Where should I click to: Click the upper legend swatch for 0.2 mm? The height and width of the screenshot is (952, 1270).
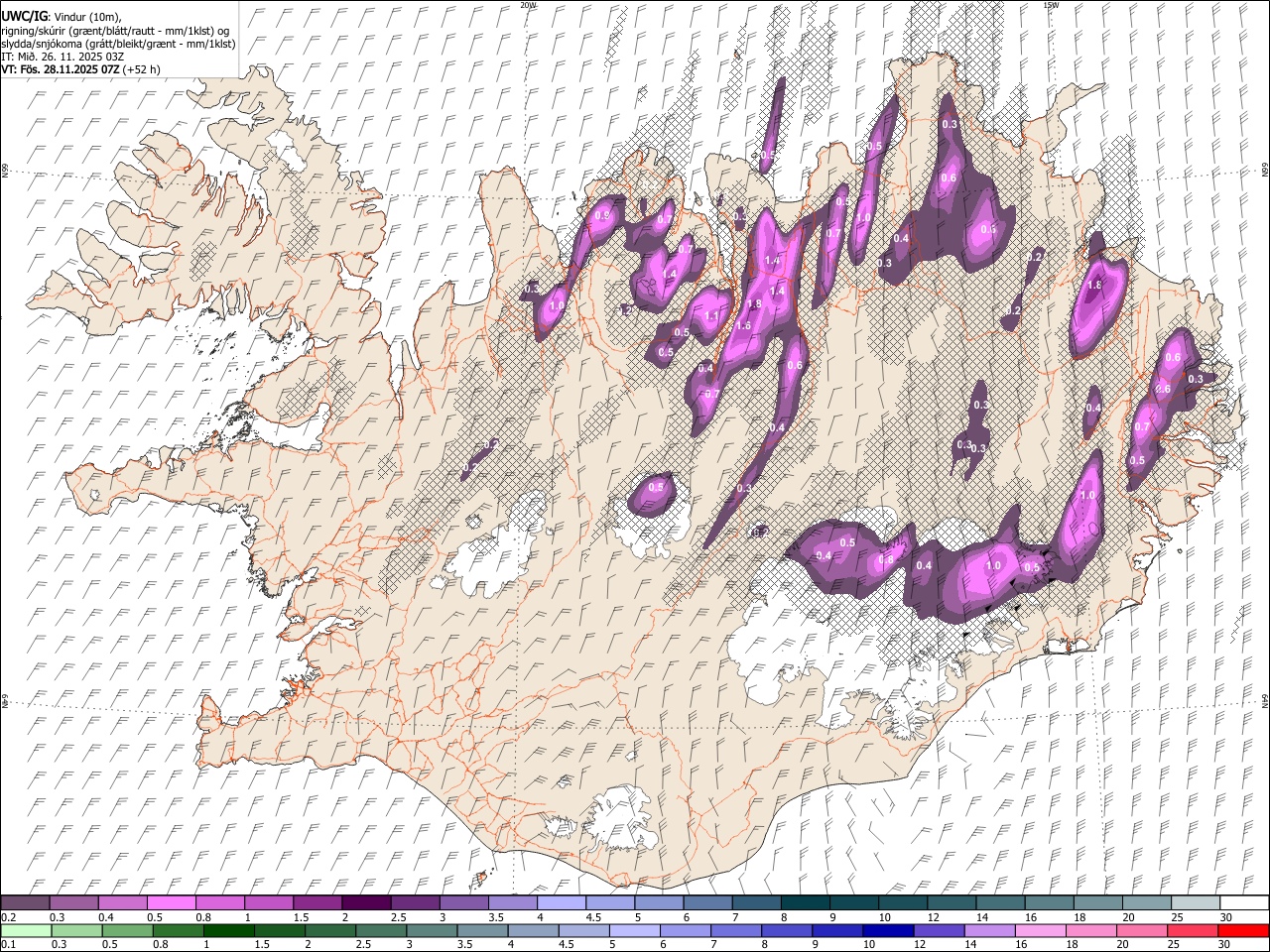[25, 903]
